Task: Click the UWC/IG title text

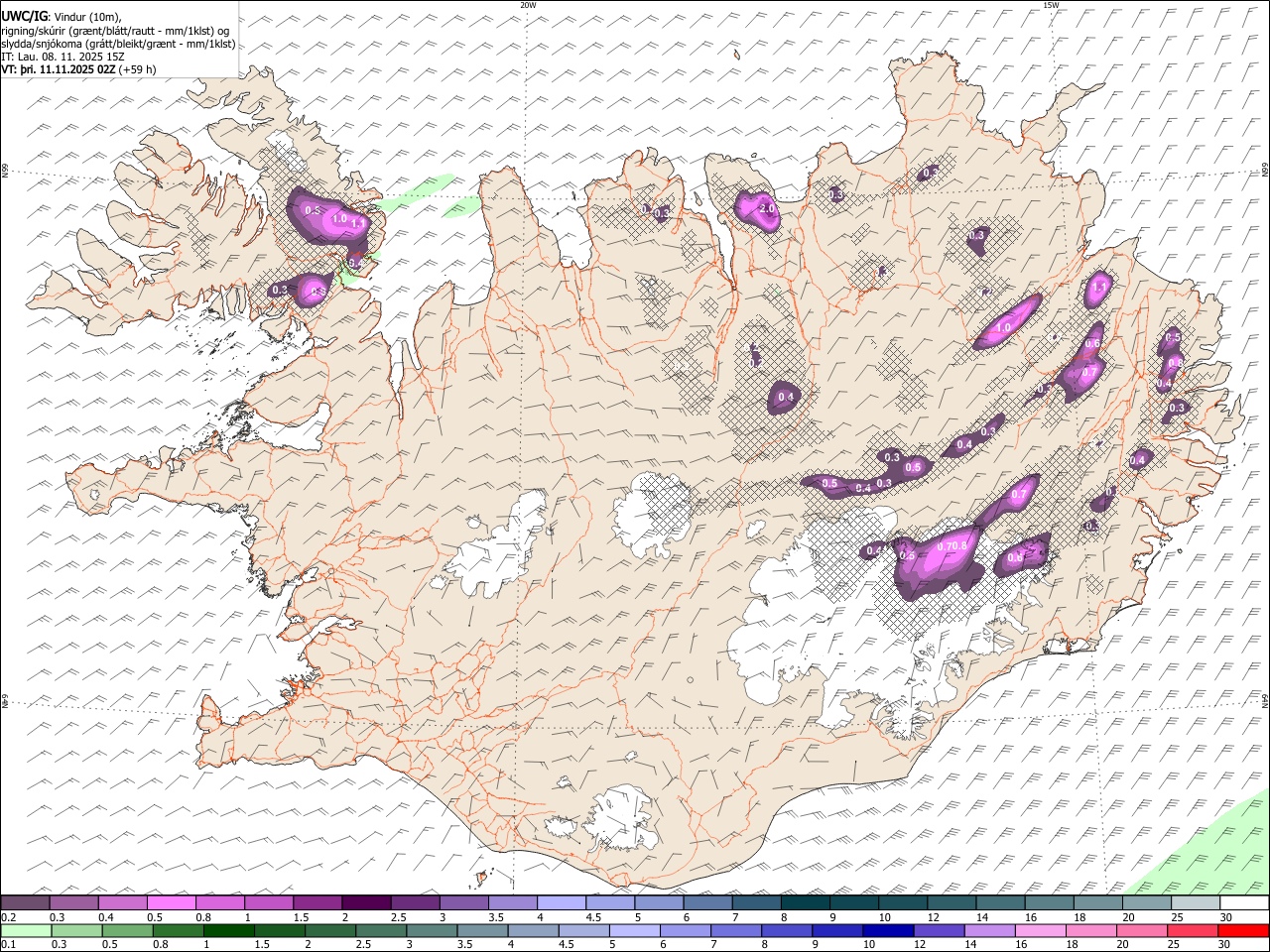Action: 25,16
